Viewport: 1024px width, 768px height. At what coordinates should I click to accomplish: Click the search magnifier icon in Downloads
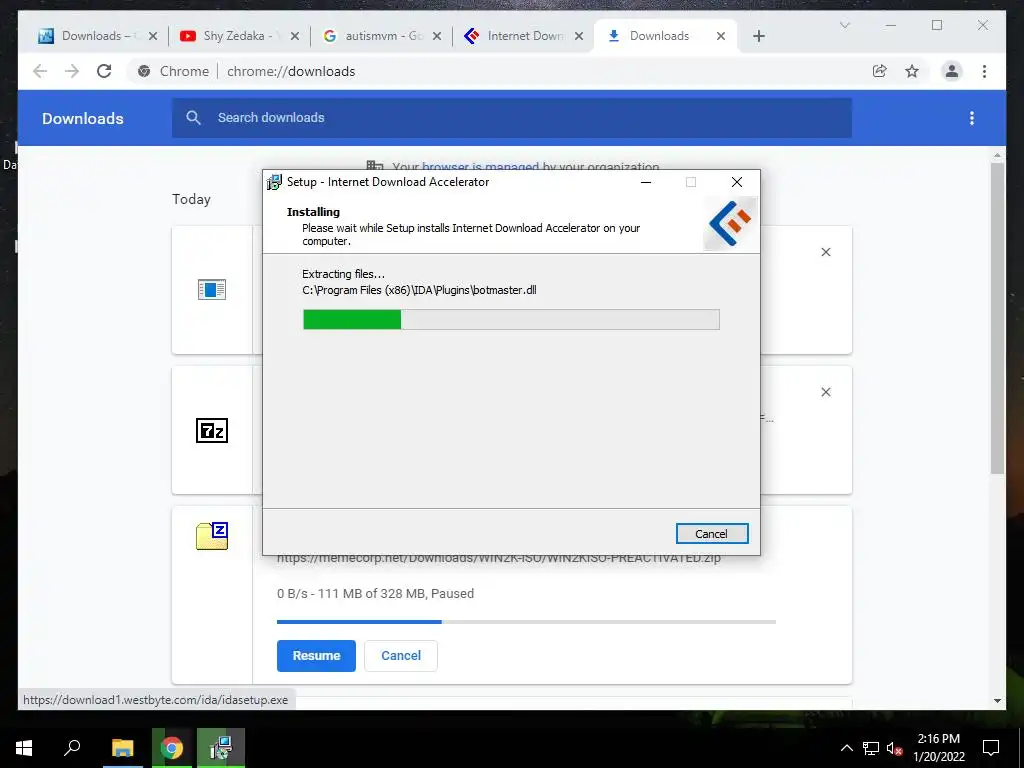pyautogui.click(x=193, y=118)
